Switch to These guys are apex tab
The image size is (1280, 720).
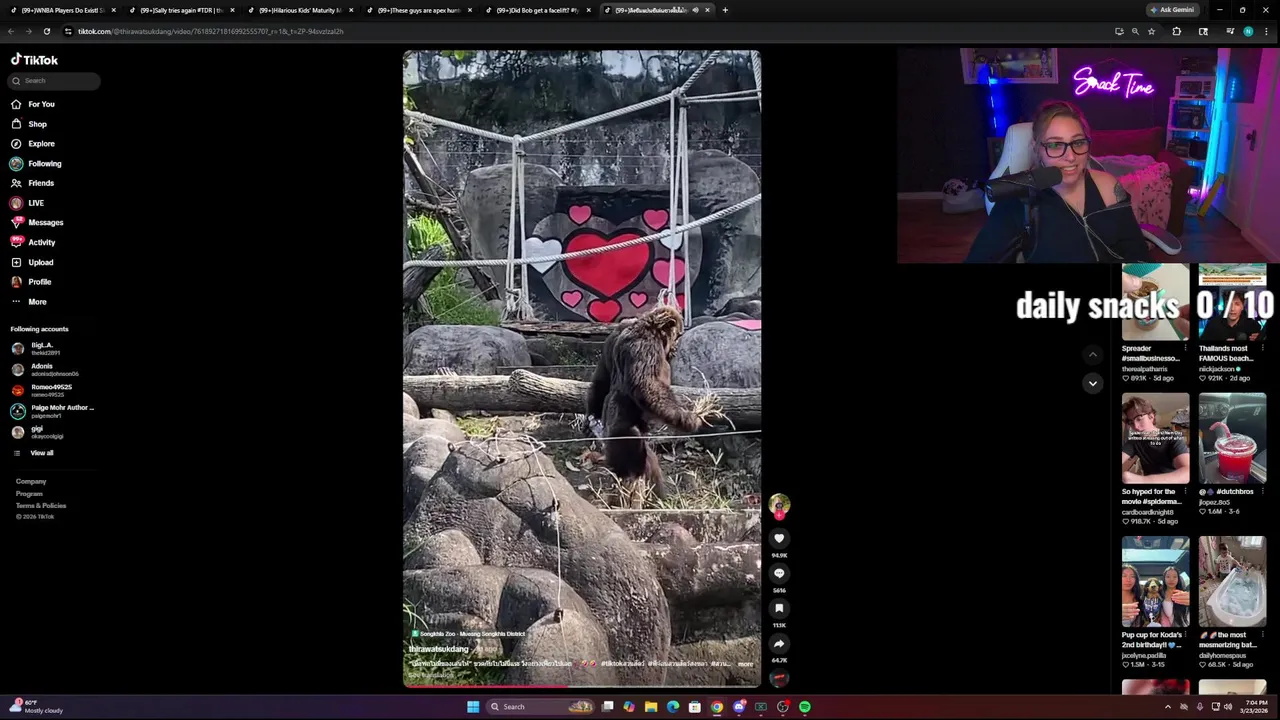(418, 10)
